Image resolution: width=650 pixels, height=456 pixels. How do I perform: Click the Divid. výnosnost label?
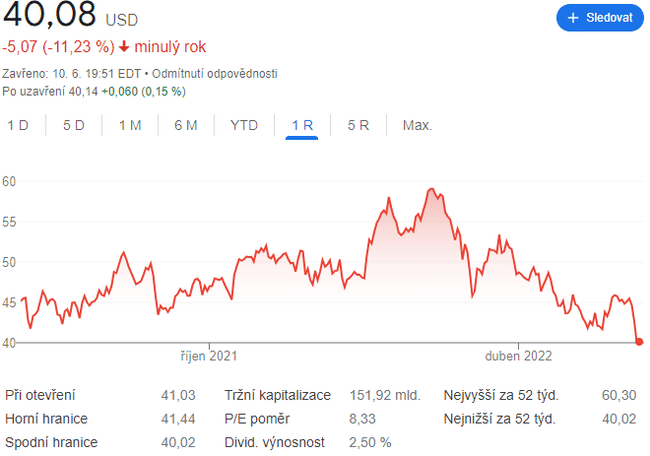(x=274, y=442)
